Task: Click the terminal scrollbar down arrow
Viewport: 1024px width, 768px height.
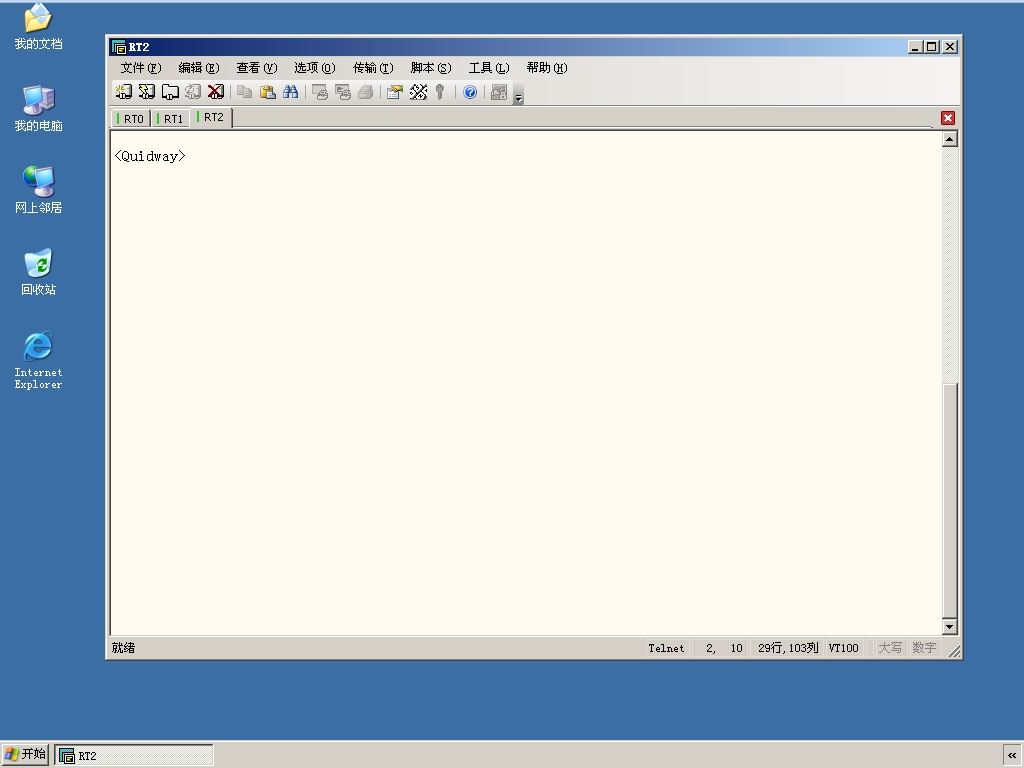Action: coord(950,627)
